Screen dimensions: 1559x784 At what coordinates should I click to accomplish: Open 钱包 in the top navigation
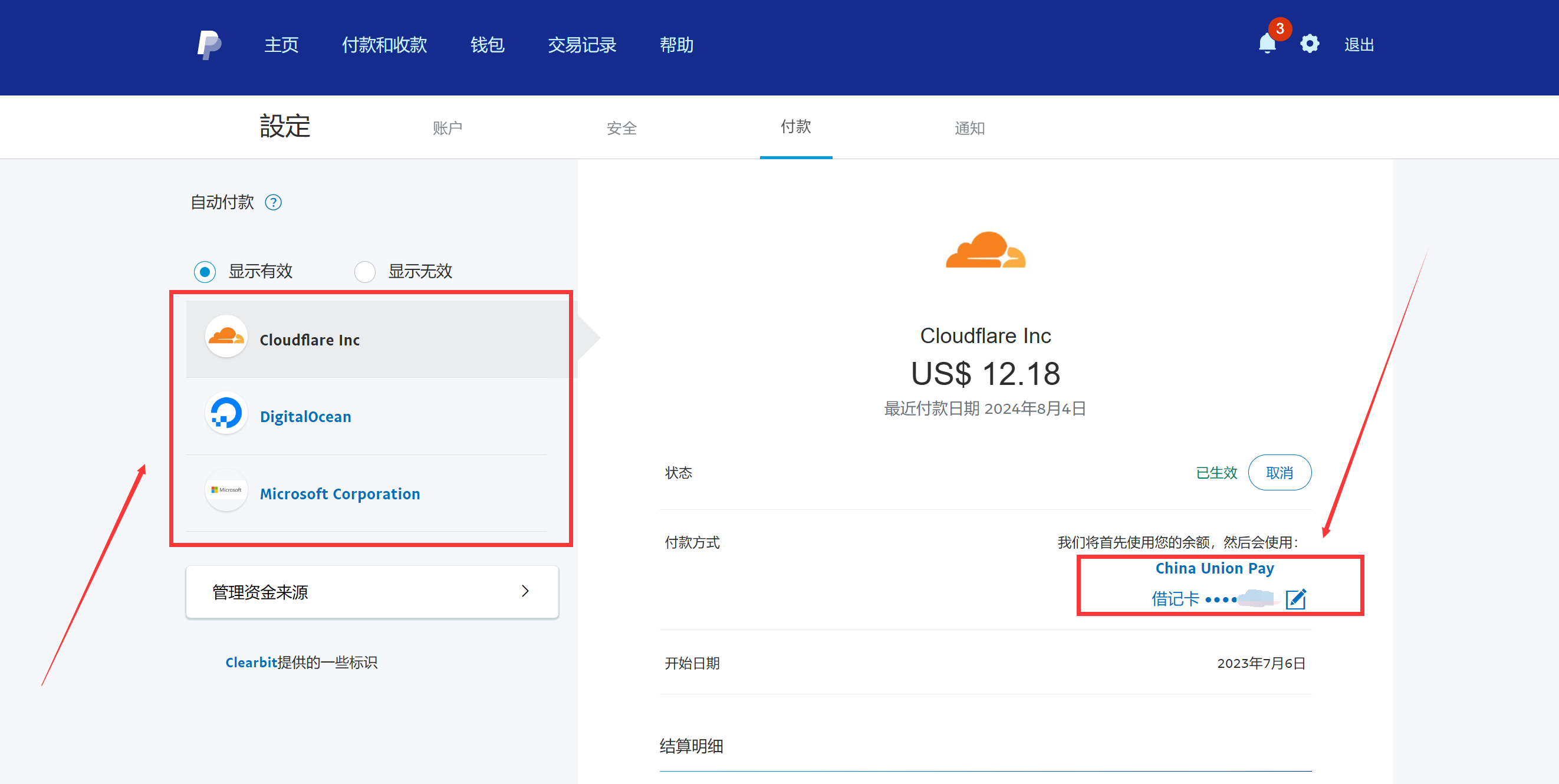click(x=487, y=45)
